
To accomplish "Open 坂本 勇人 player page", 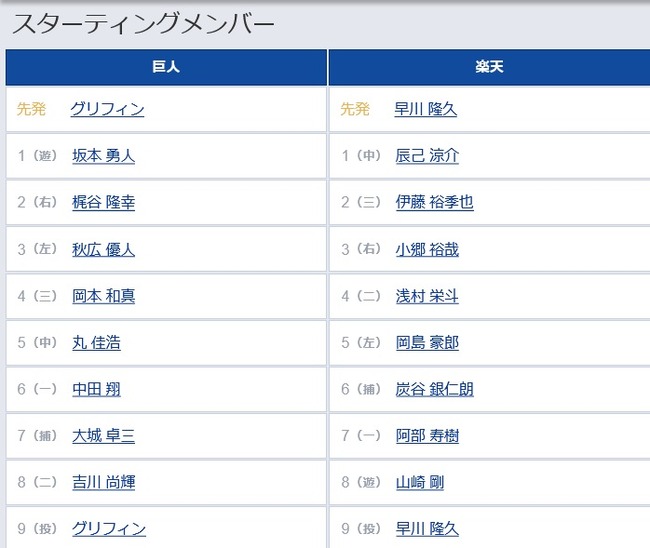I will point(104,156).
